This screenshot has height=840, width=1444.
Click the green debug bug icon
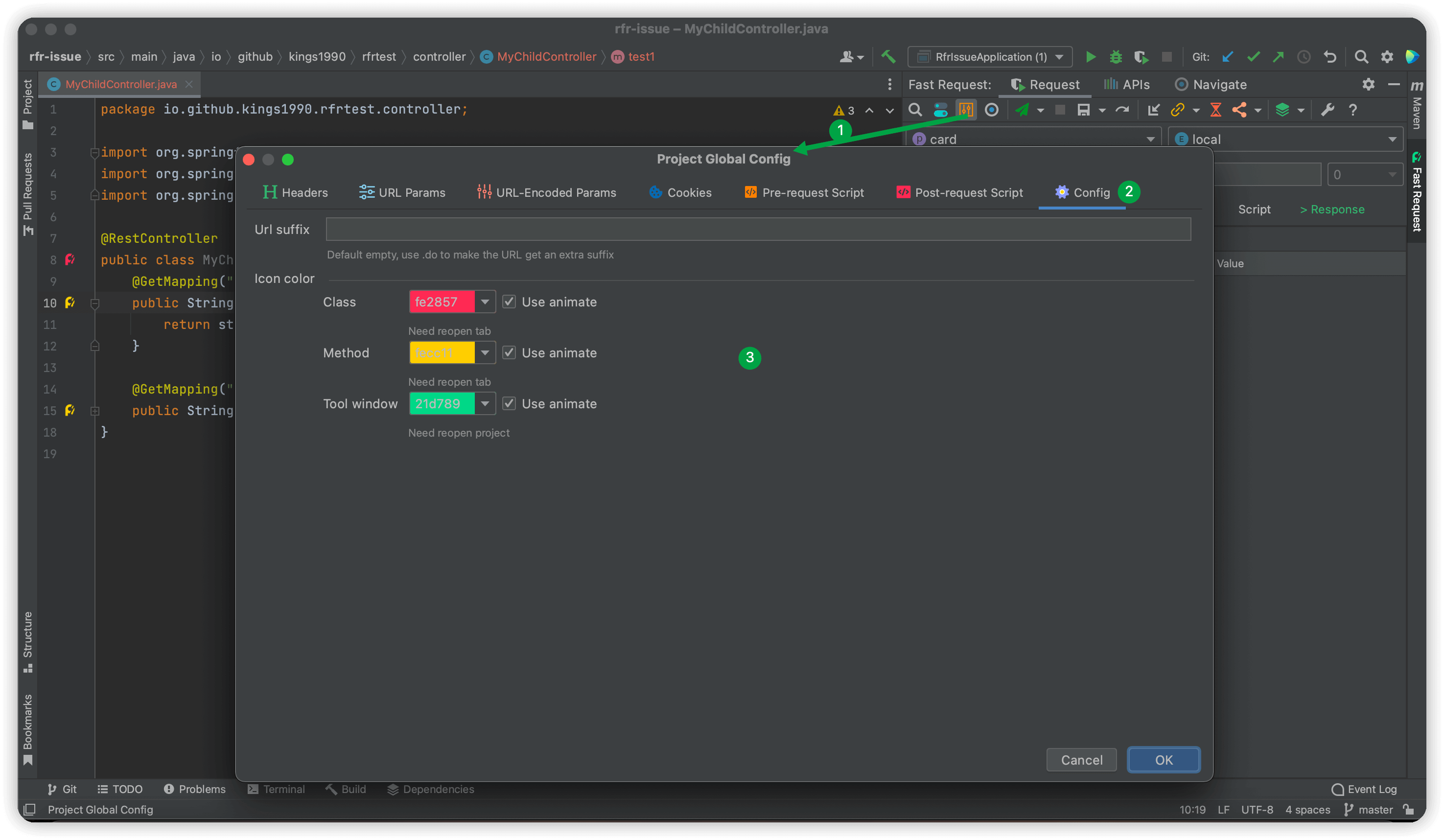pos(1115,57)
